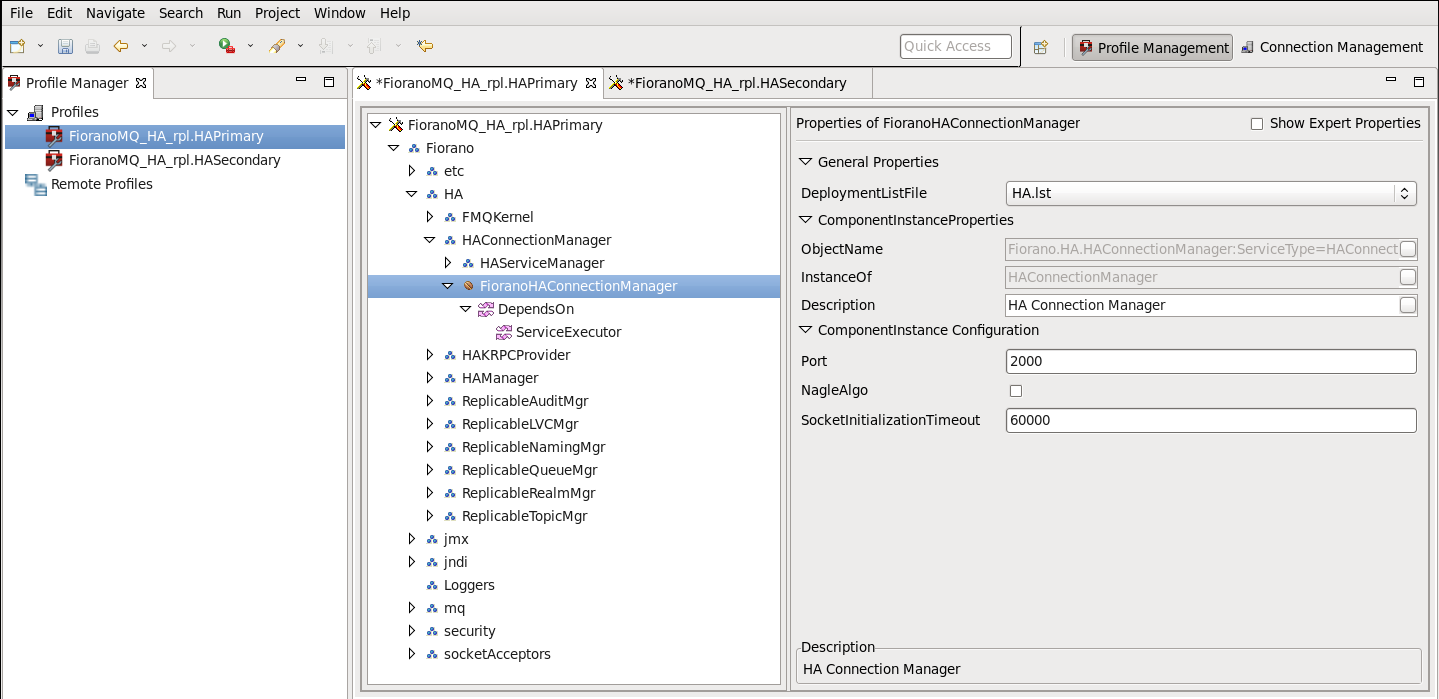Switch to Connection Management perspective
The width and height of the screenshot is (1439, 699).
point(1331,47)
